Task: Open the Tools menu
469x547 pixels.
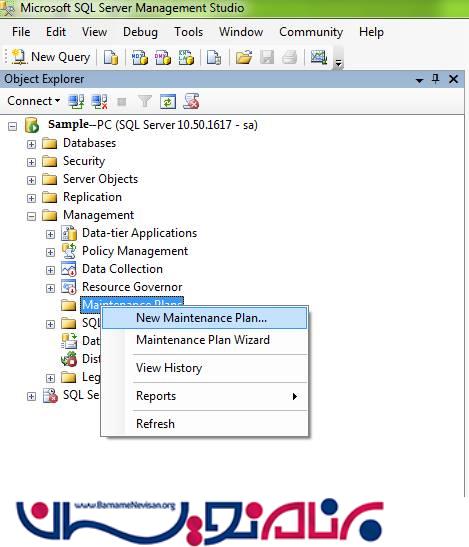Action: [x=188, y=32]
